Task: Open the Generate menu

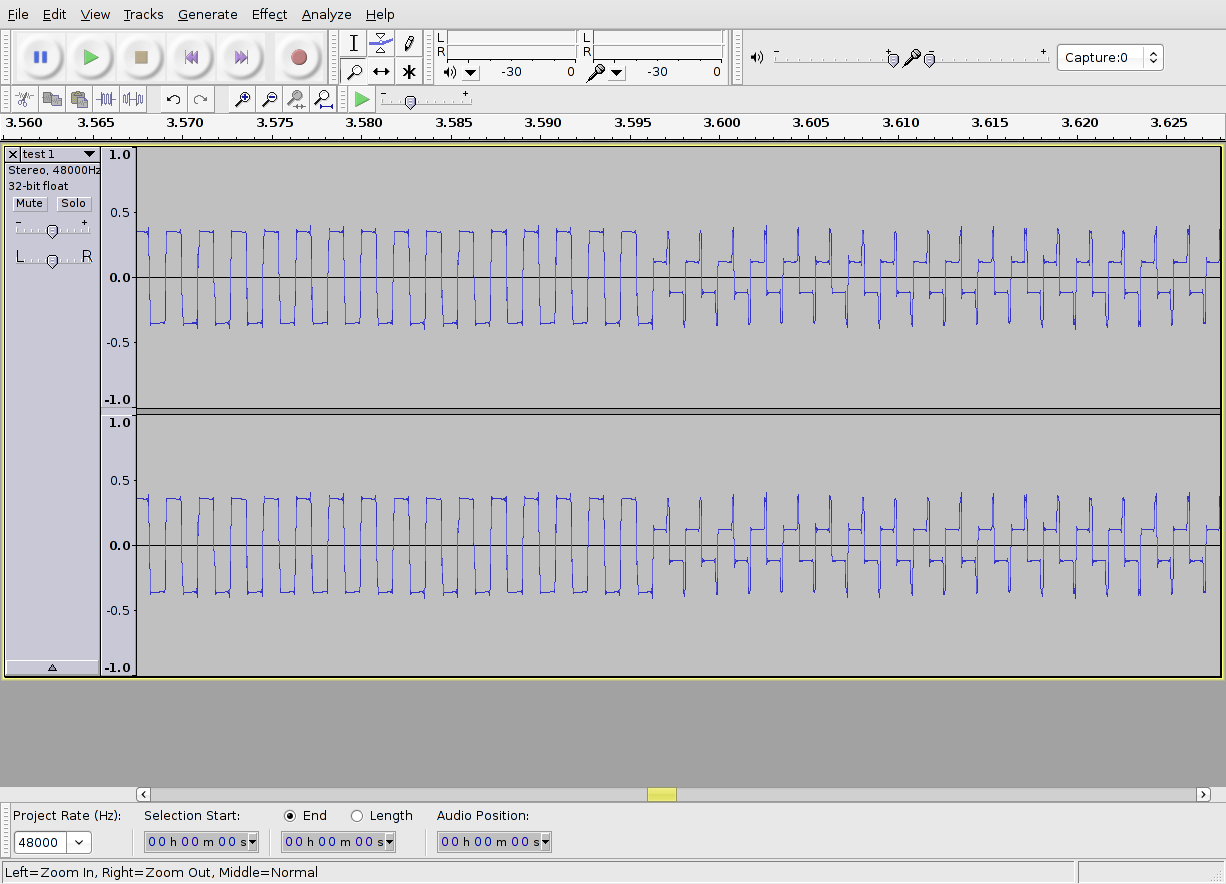Action: 207,14
